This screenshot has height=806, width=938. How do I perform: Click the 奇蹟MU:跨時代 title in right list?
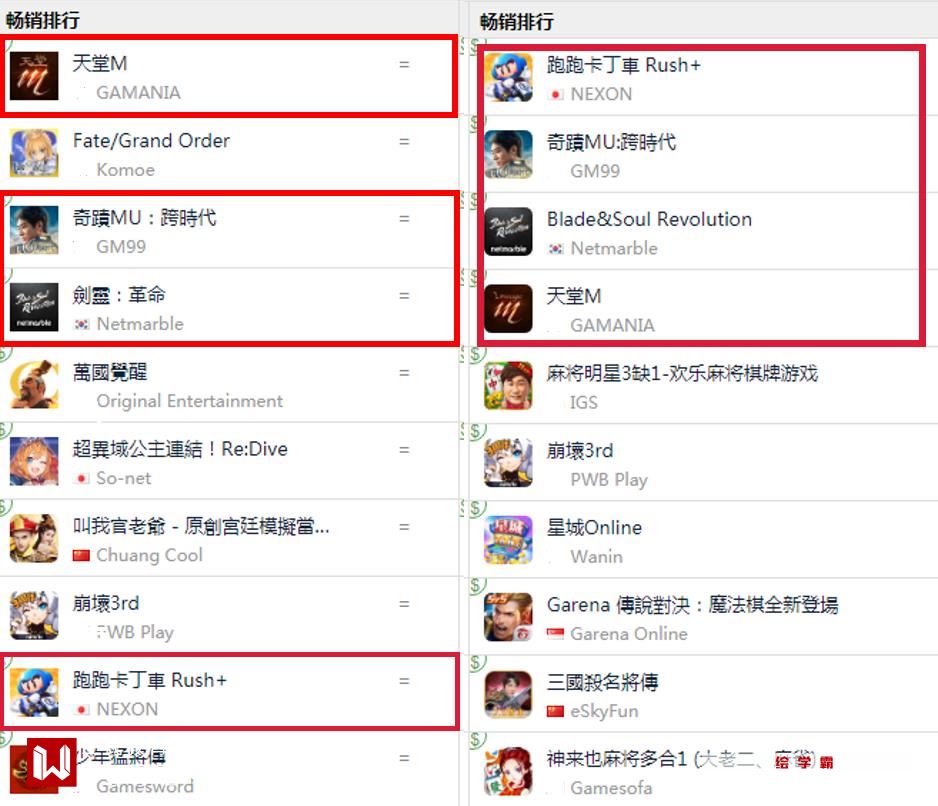[611, 142]
